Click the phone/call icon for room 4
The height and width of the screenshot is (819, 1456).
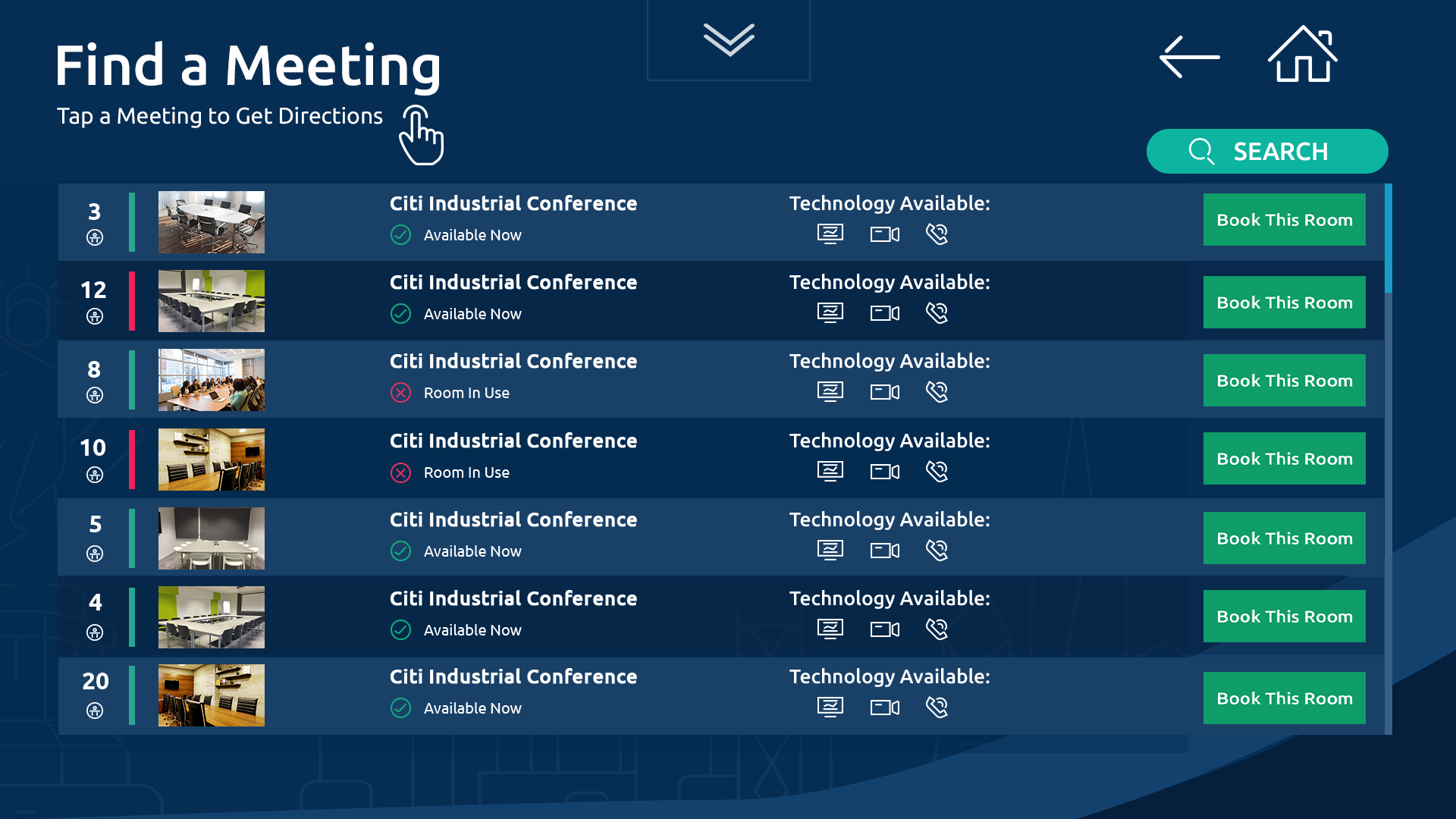coord(935,629)
